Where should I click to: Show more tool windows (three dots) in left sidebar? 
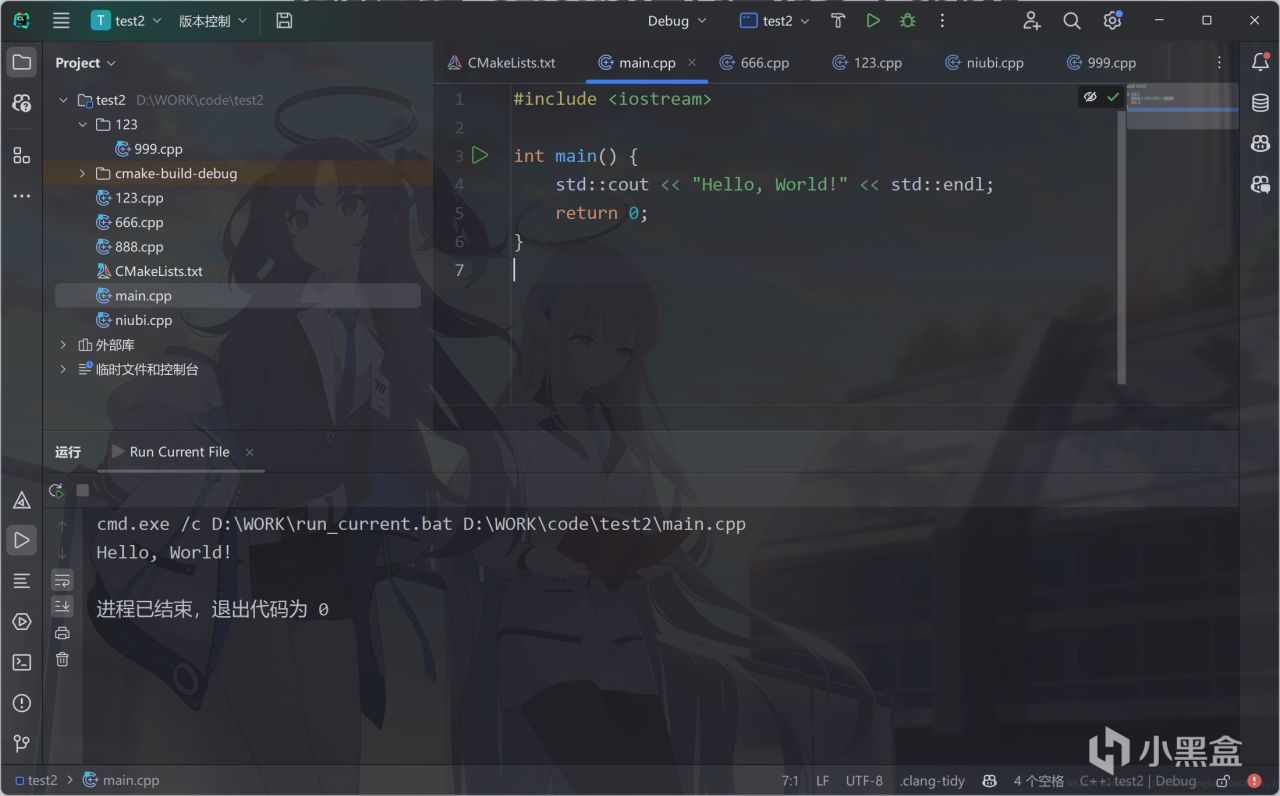point(21,196)
